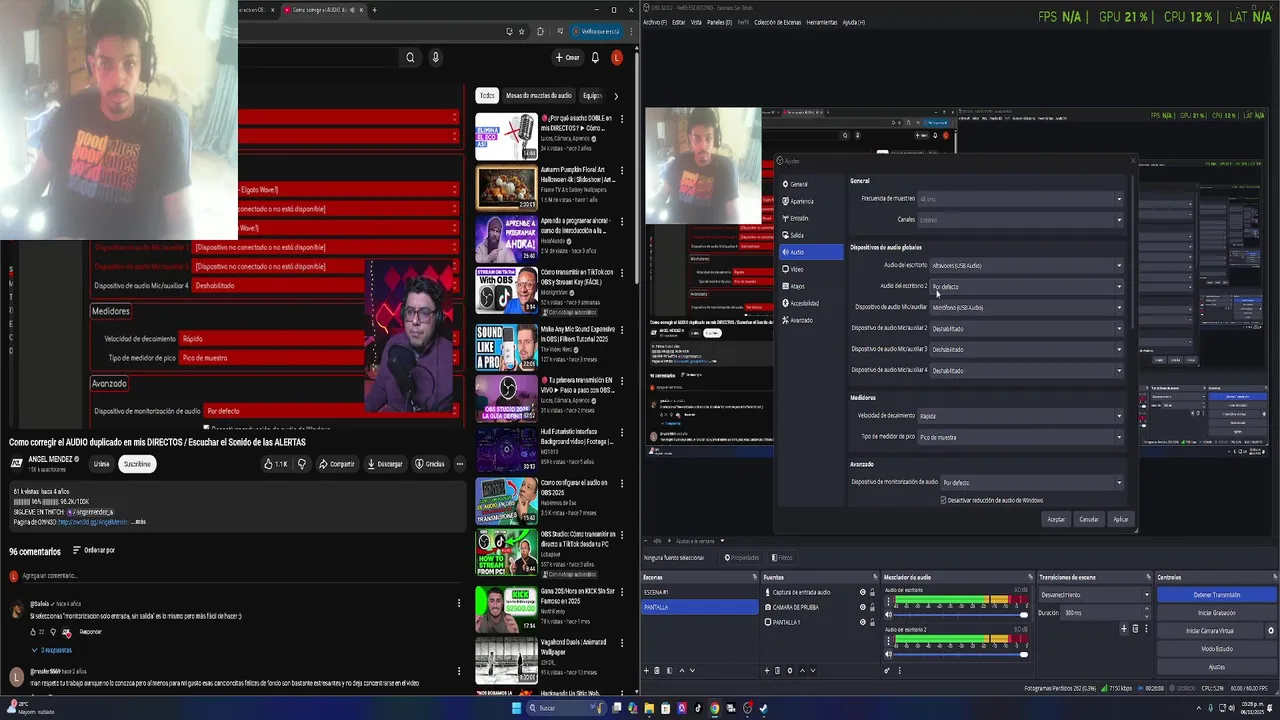Like the YouTube video with thumbs up
The width and height of the screenshot is (1280, 720).
pyautogui.click(x=275, y=464)
